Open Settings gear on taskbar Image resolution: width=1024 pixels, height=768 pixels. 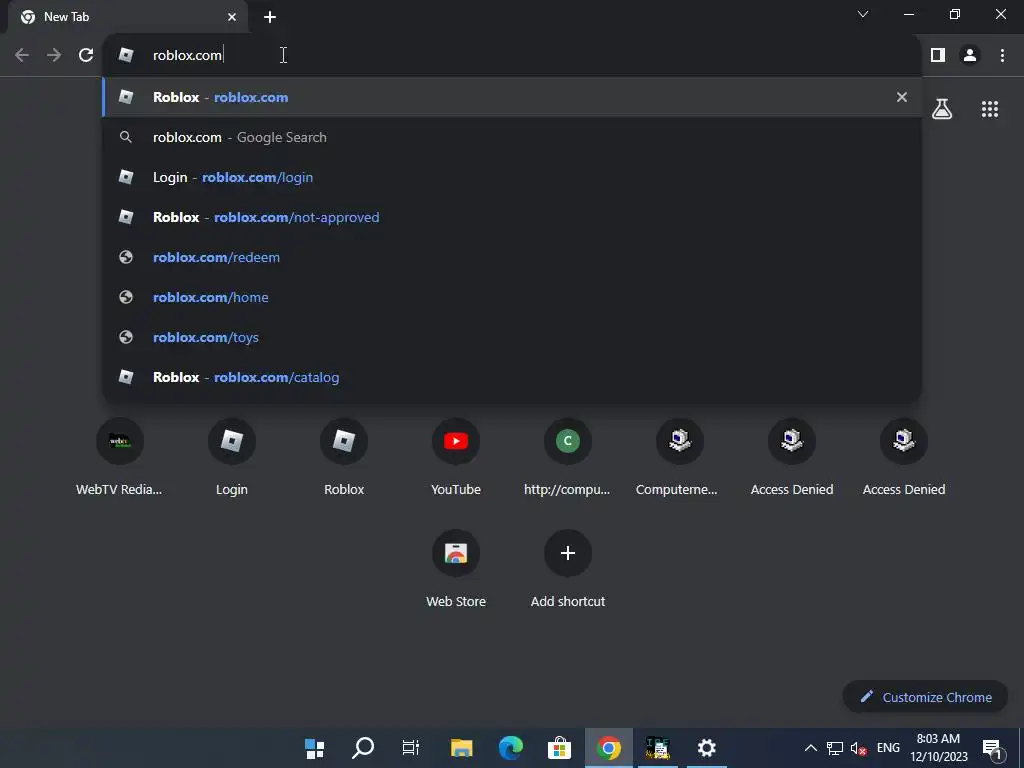point(707,748)
